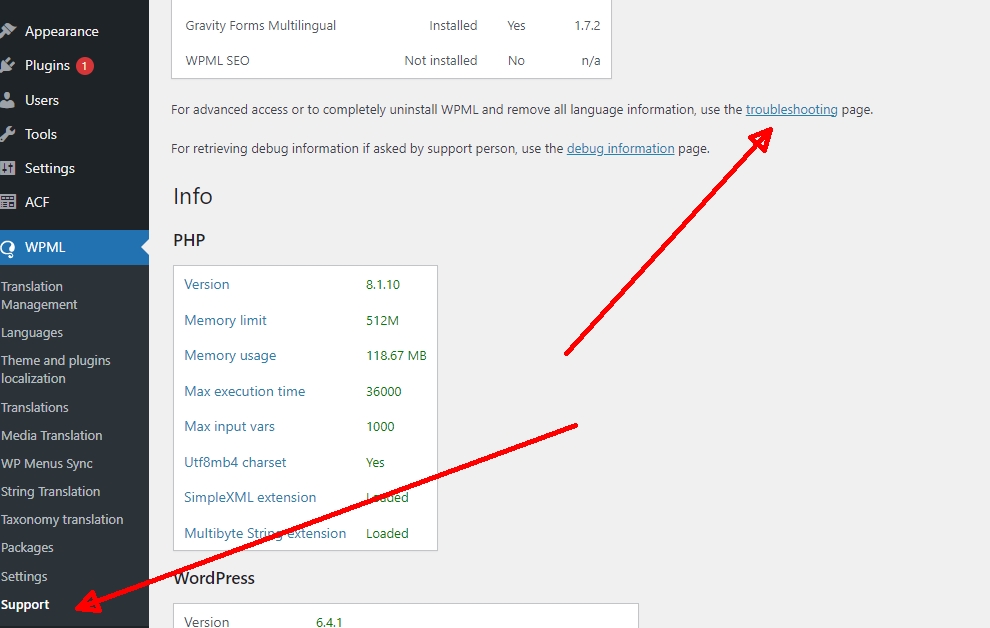
Task: Open the Plugins menu
Action: pyautogui.click(x=47, y=65)
